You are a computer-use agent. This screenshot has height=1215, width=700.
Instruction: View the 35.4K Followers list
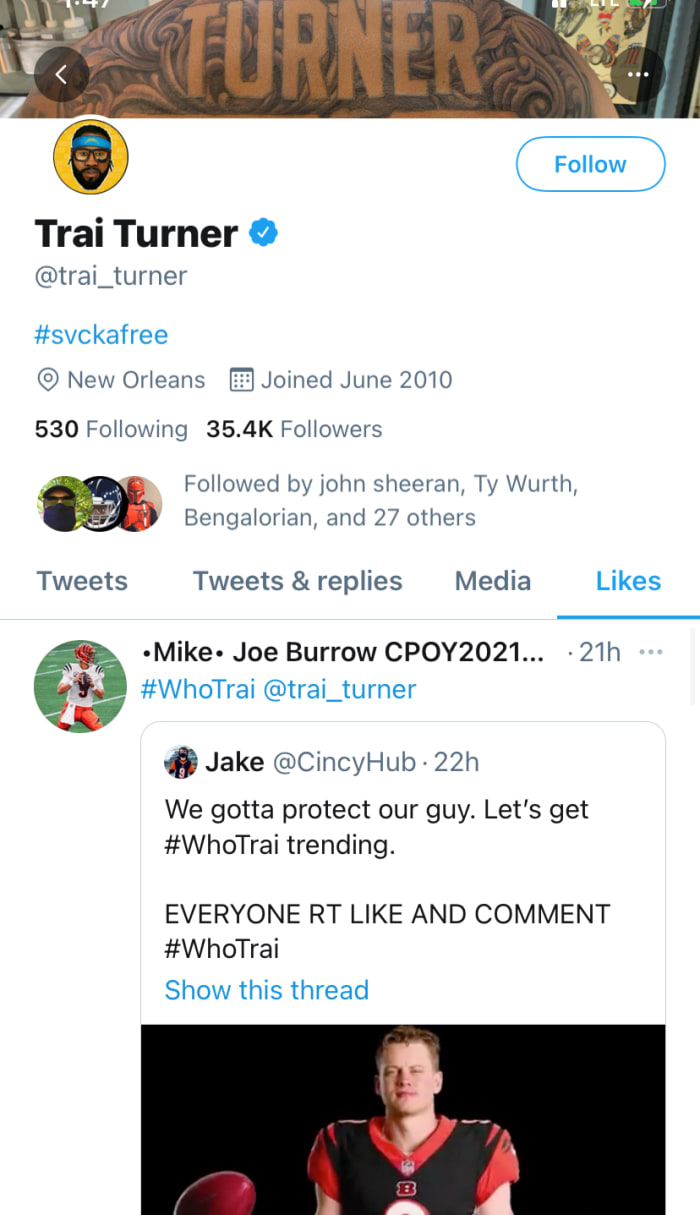[294, 429]
